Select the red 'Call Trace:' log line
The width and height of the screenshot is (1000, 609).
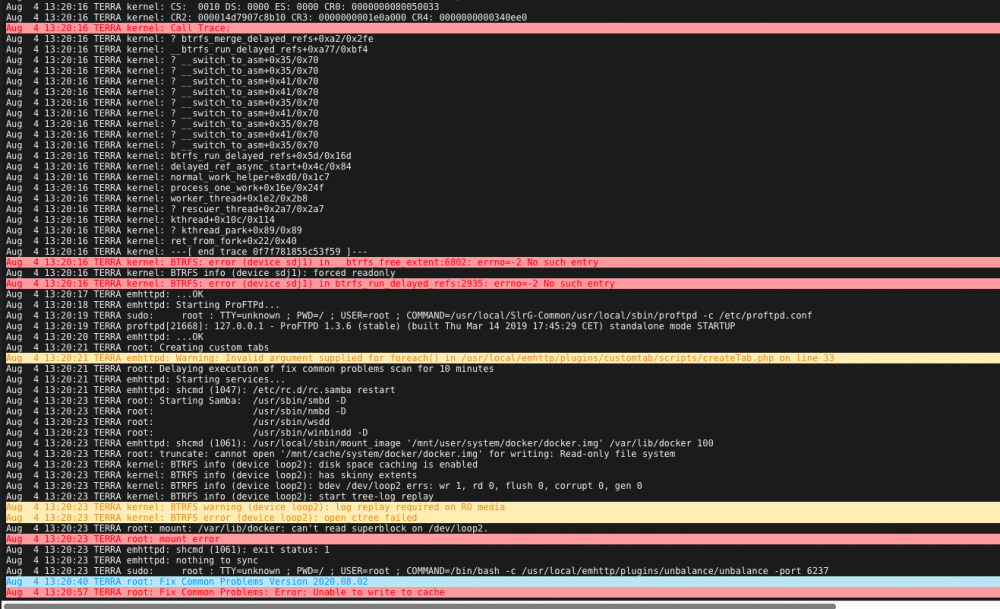tap(503, 28)
